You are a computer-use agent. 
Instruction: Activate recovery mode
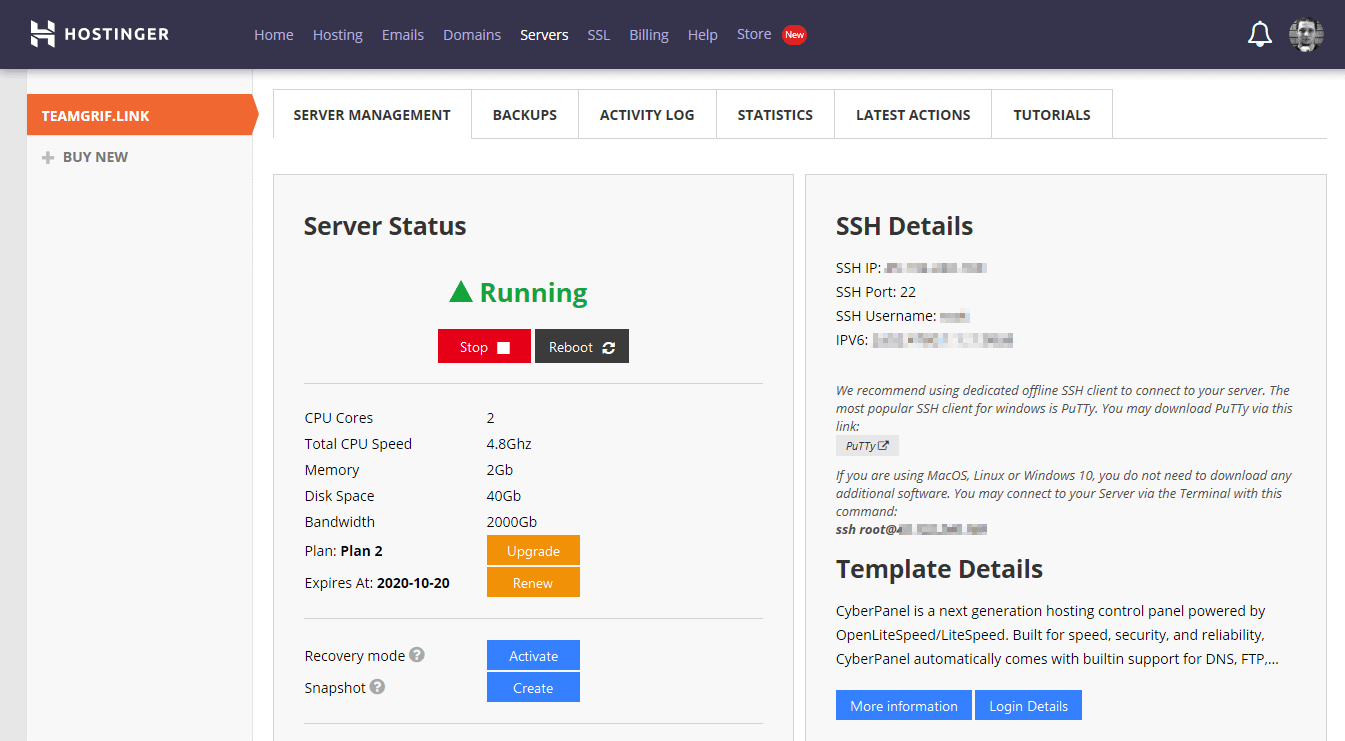[x=533, y=656]
